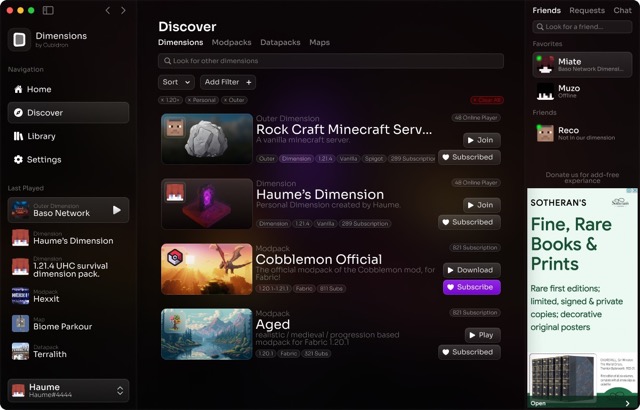Remove the Outer filter chip
This screenshot has height=410, width=640.
pos(234,100)
